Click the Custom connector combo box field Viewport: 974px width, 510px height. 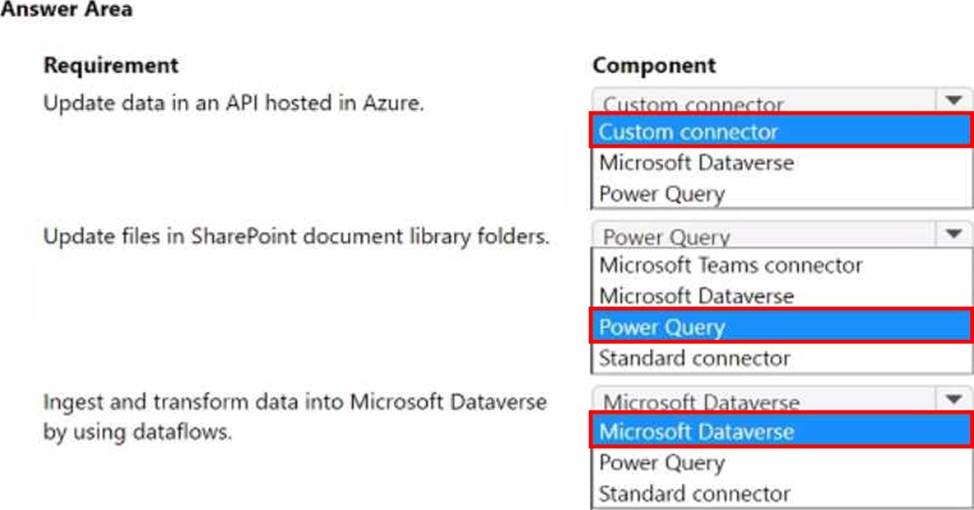click(x=764, y=101)
